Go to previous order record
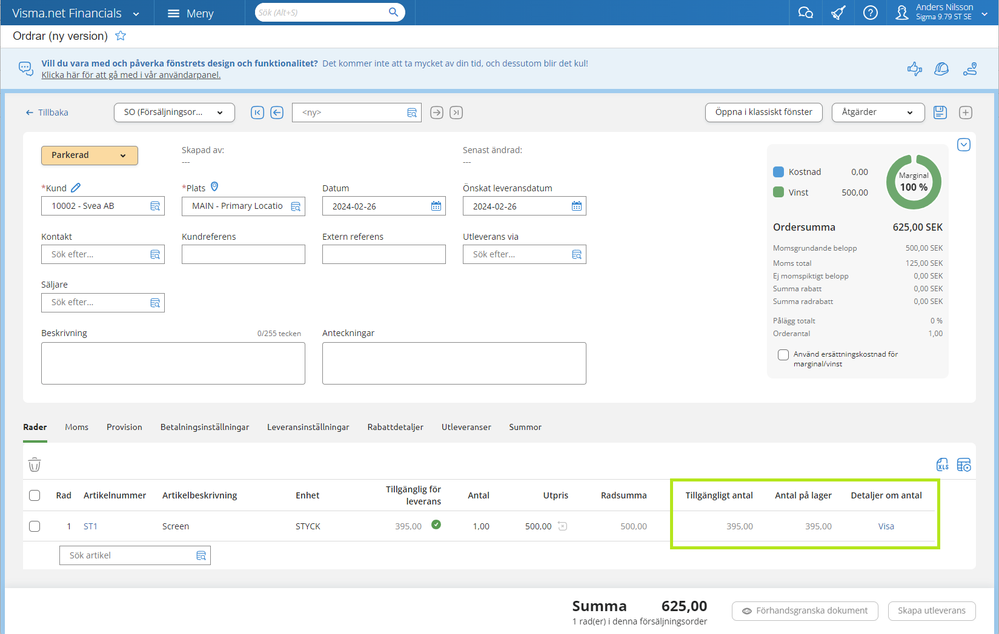999x634 pixels. (x=277, y=113)
